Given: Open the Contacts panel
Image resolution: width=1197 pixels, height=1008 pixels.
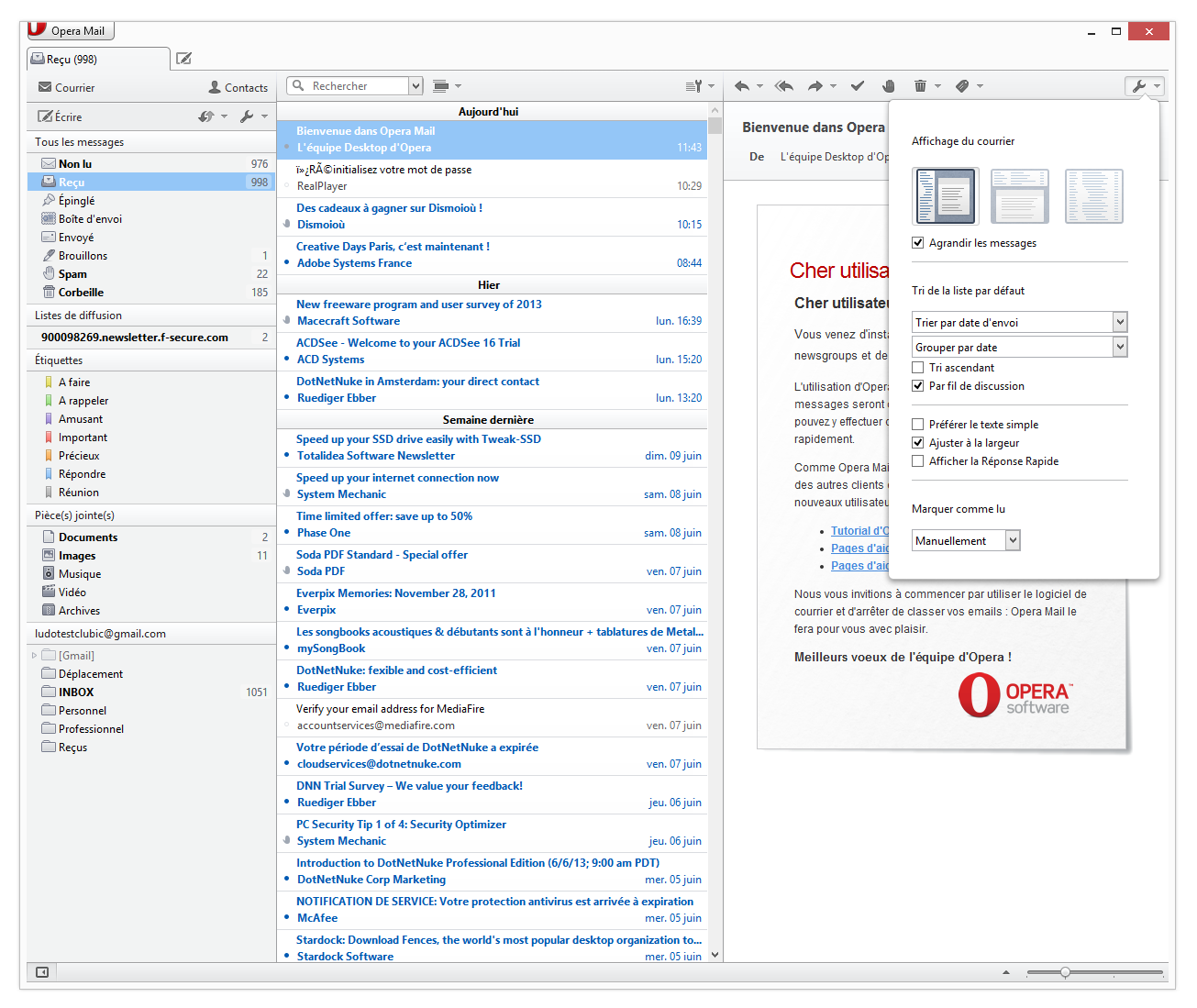Looking at the screenshot, I should pos(238,87).
